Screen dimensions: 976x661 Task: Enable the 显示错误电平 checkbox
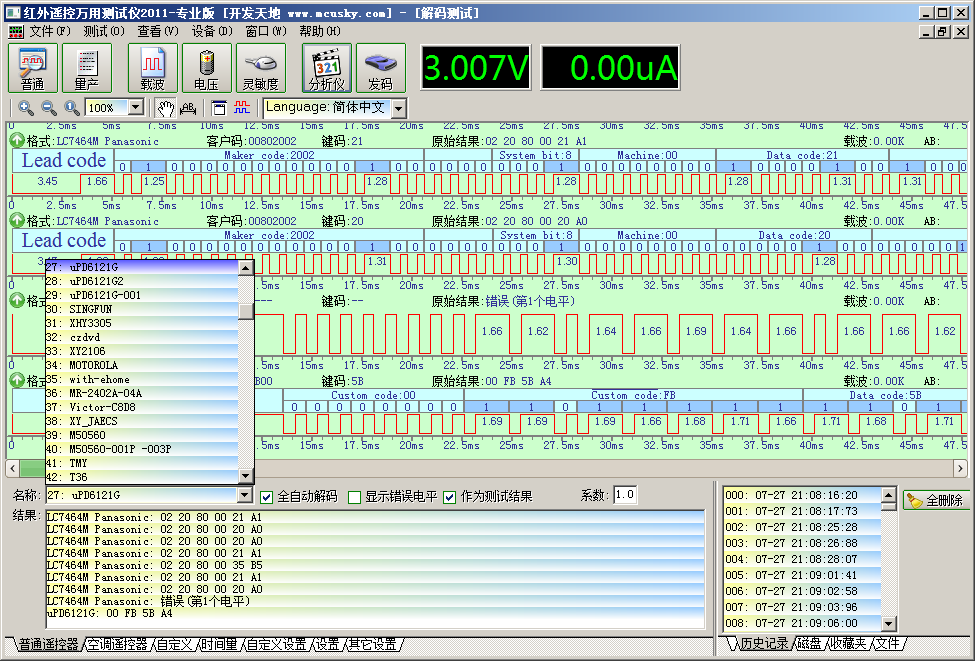click(355, 497)
